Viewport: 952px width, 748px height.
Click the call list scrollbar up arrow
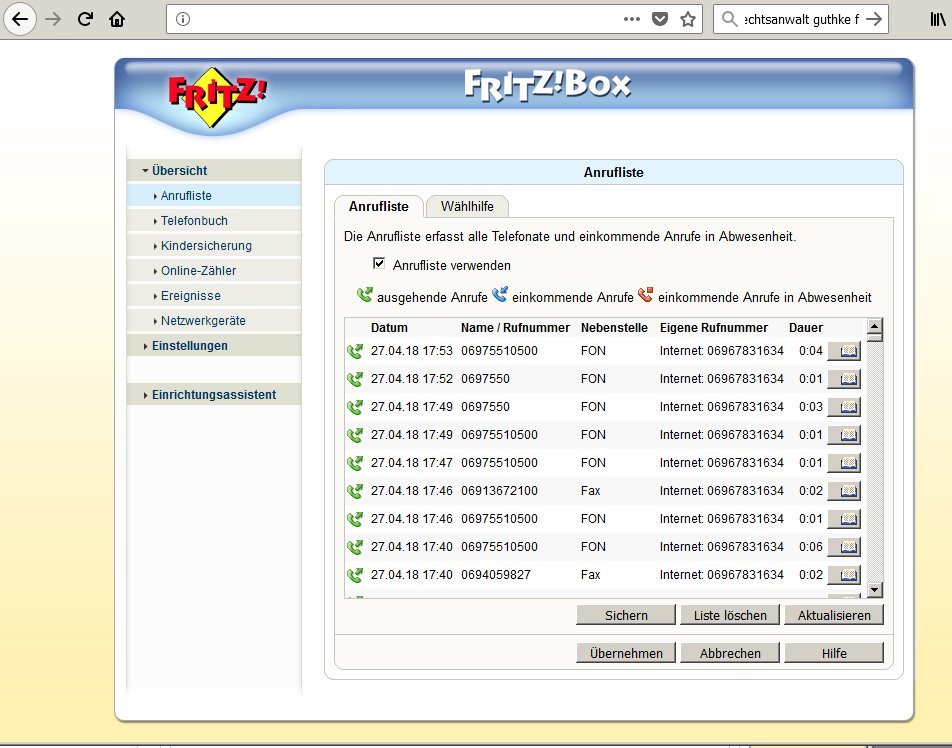(875, 325)
